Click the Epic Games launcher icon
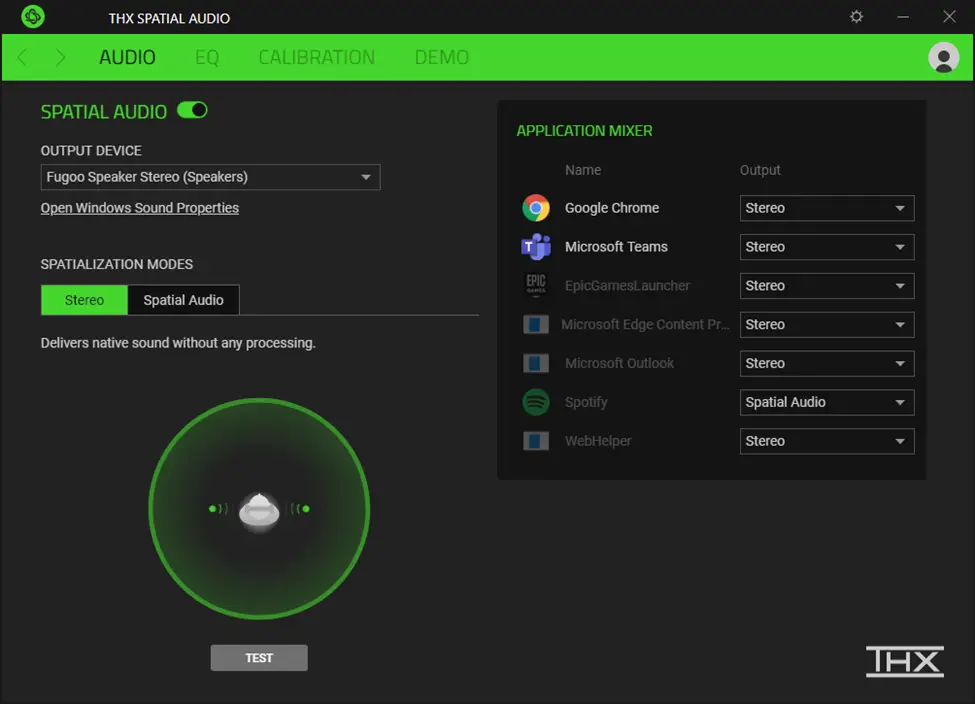This screenshot has width=975, height=704. pos(535,285)
